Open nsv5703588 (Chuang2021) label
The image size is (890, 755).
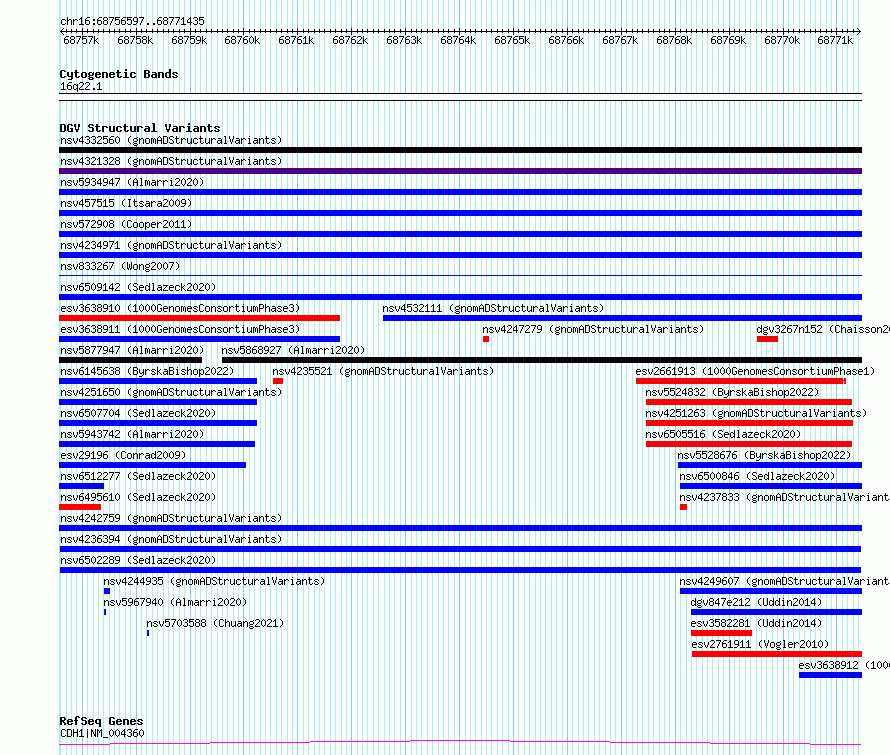click(215, 623)
